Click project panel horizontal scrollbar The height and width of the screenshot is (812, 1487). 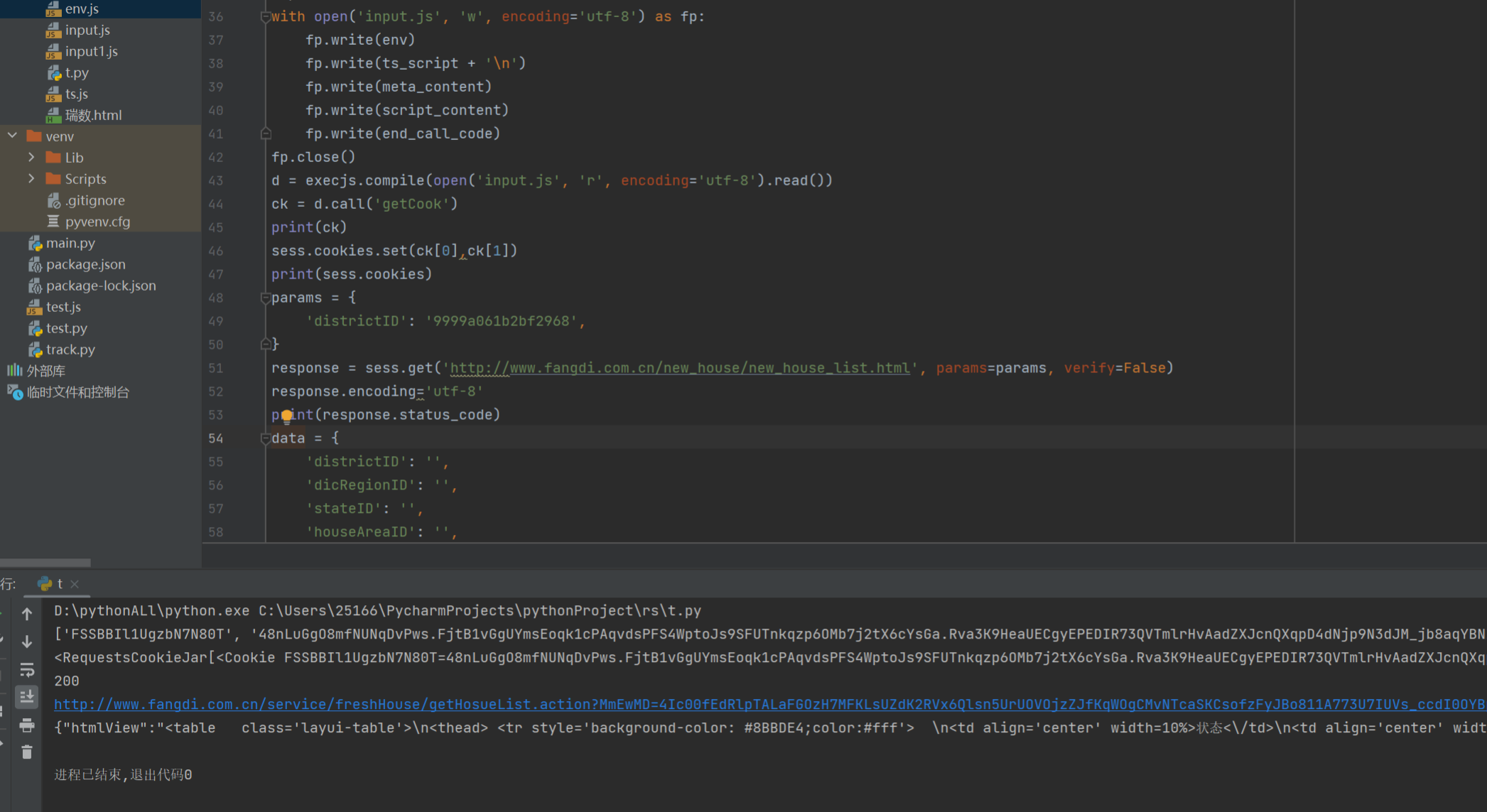click(x=45, y=563)
